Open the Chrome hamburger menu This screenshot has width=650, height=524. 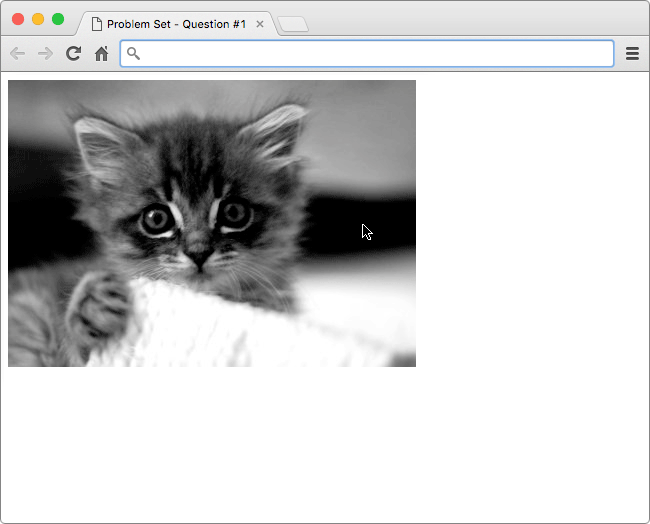point(632,54)
